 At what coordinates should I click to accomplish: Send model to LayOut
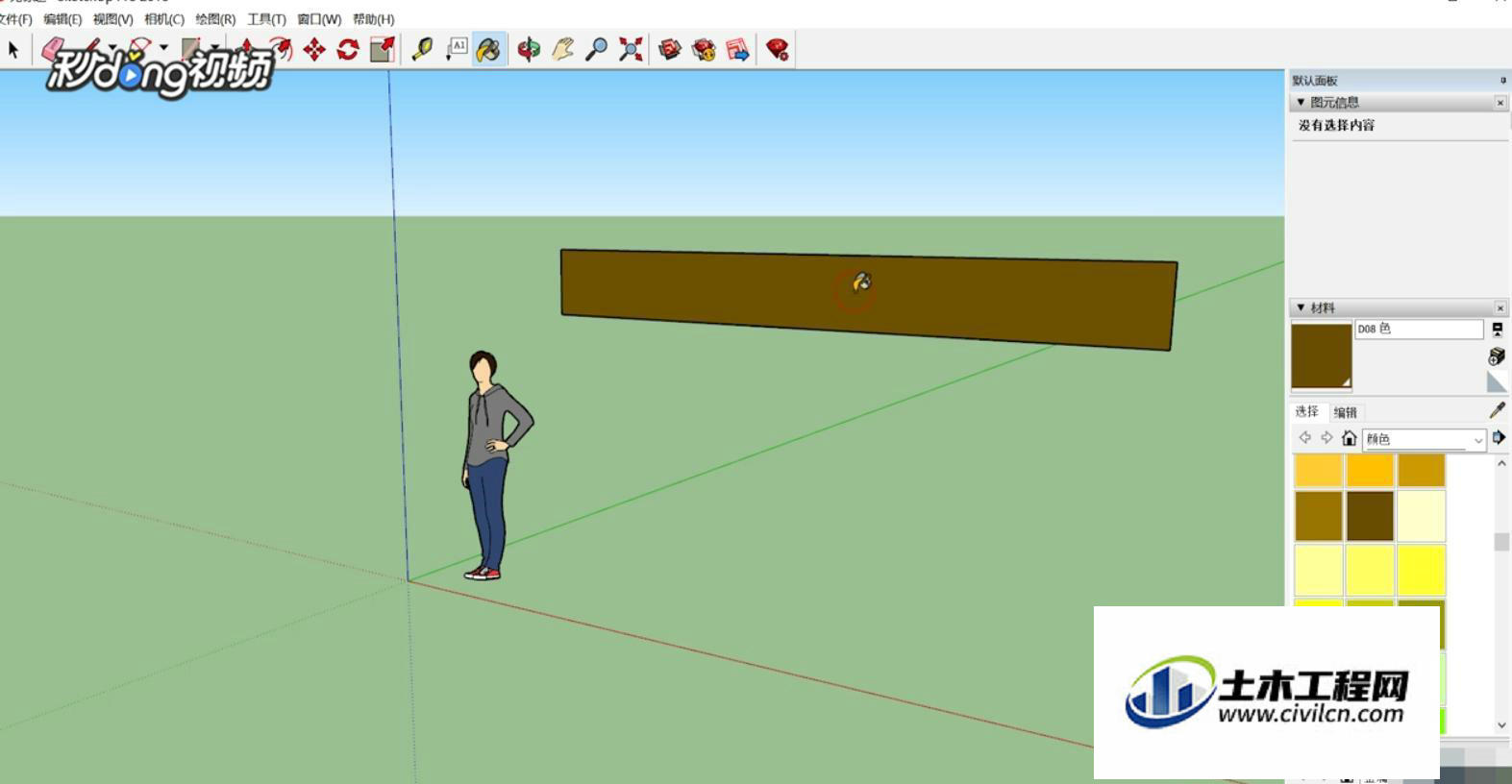coord(738,50)
